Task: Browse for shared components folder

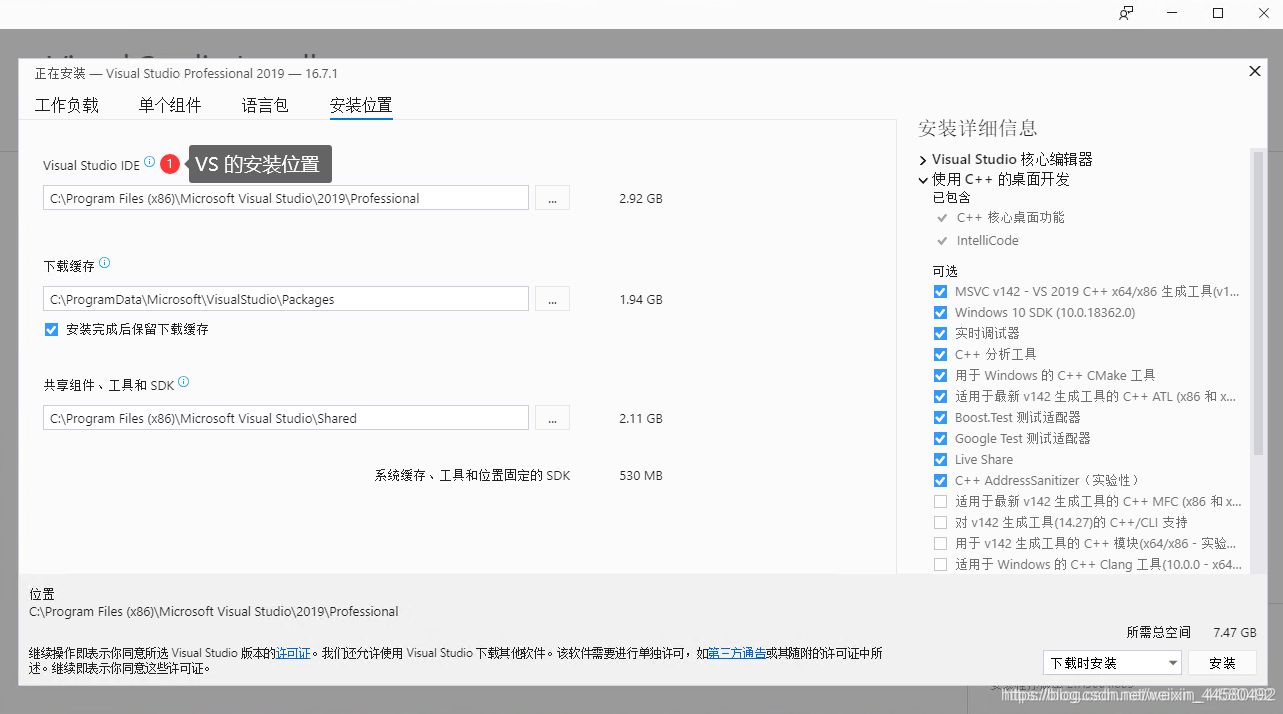Action: [552, 418]
